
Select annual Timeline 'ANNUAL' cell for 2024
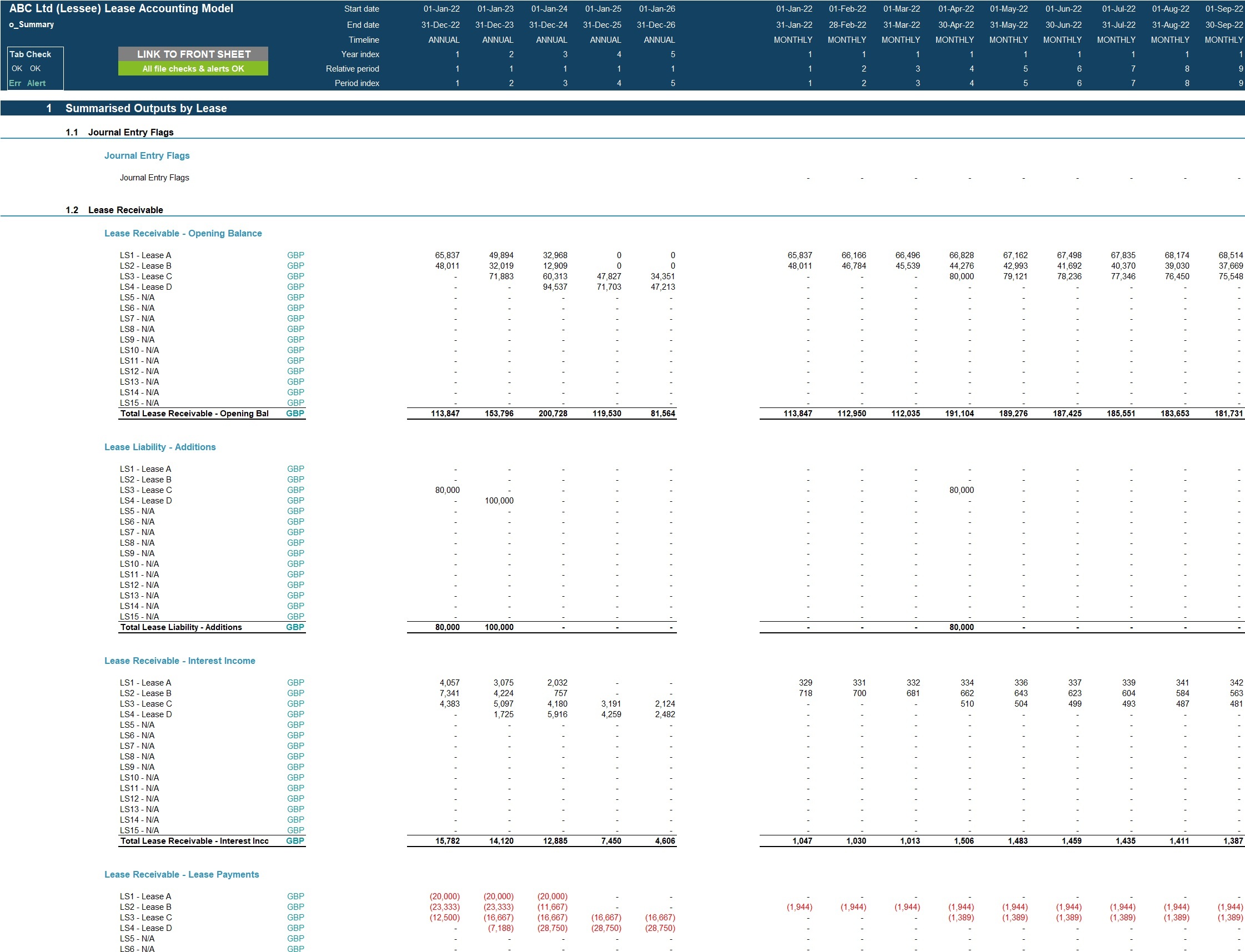click(x=551, y=39)
